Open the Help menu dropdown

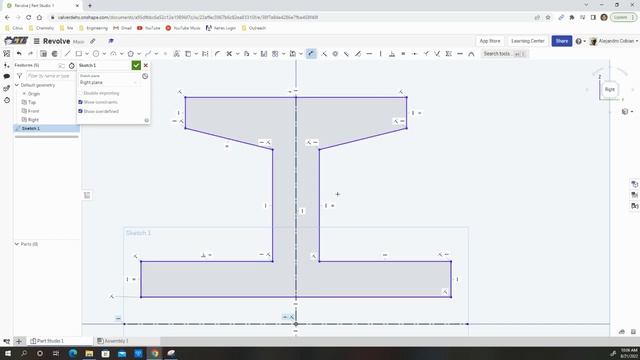pyautogui.click(x=580, y=41)
